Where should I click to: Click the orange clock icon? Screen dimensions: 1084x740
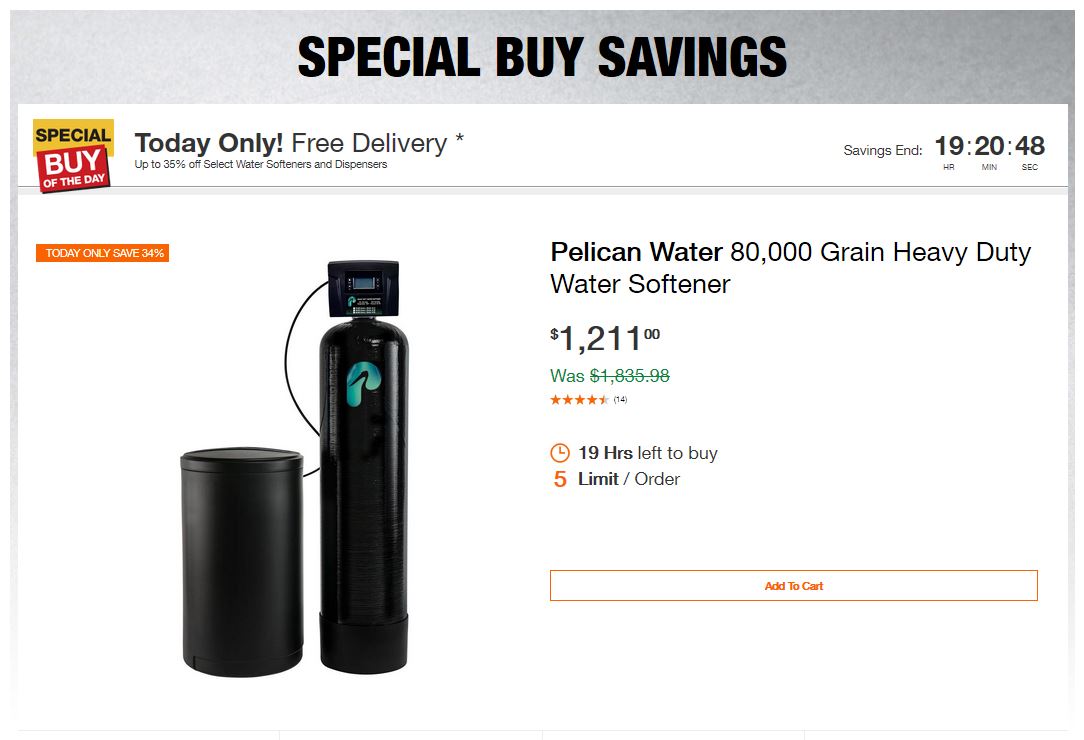point(560,453)
